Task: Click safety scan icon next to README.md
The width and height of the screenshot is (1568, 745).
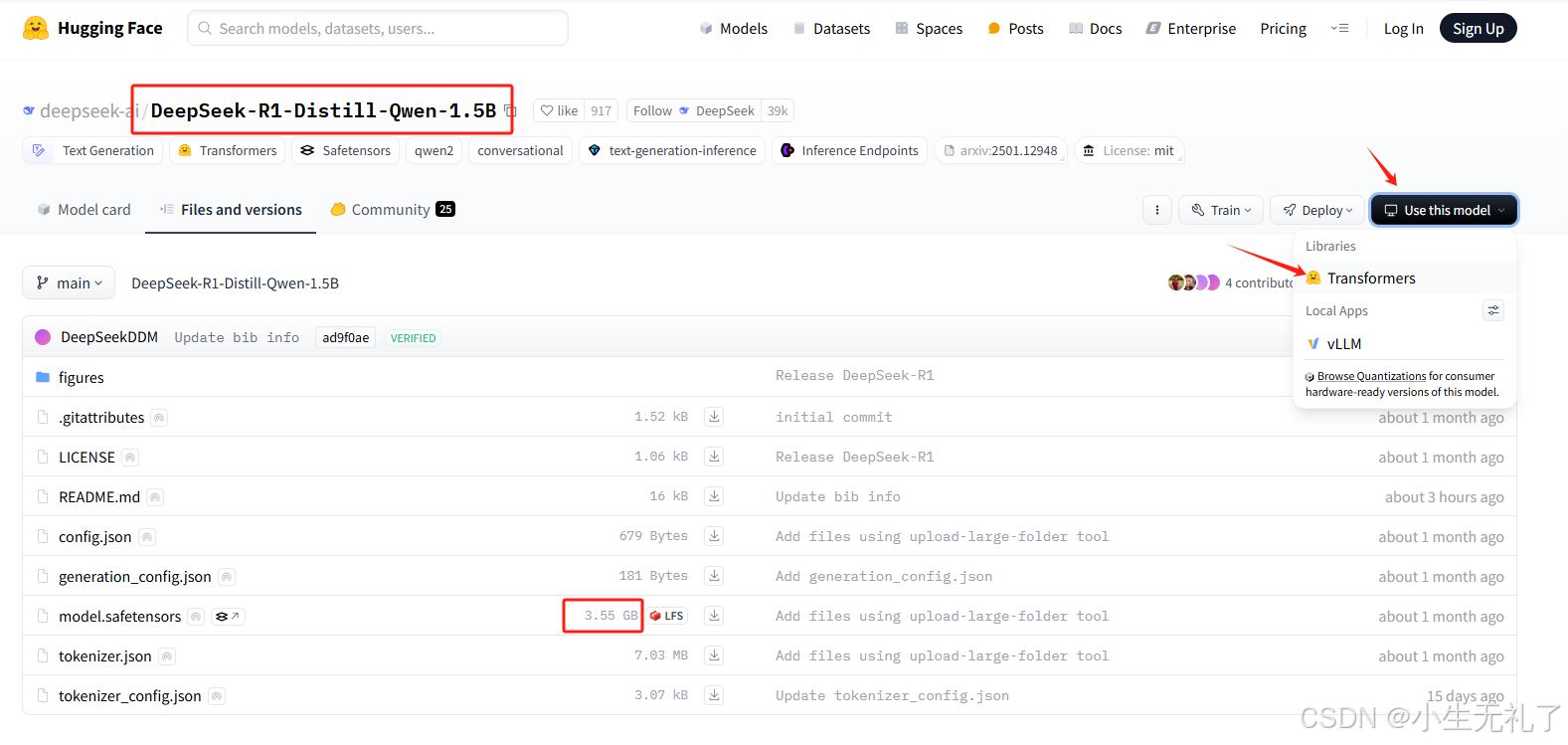Action: [155, 497]
